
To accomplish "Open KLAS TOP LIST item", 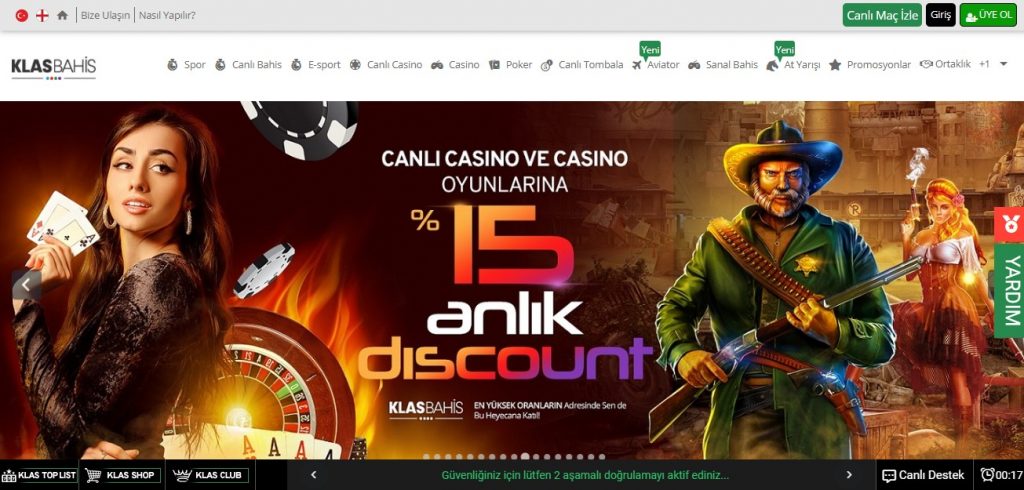I will pyautogui.click(x=39, y=475).
